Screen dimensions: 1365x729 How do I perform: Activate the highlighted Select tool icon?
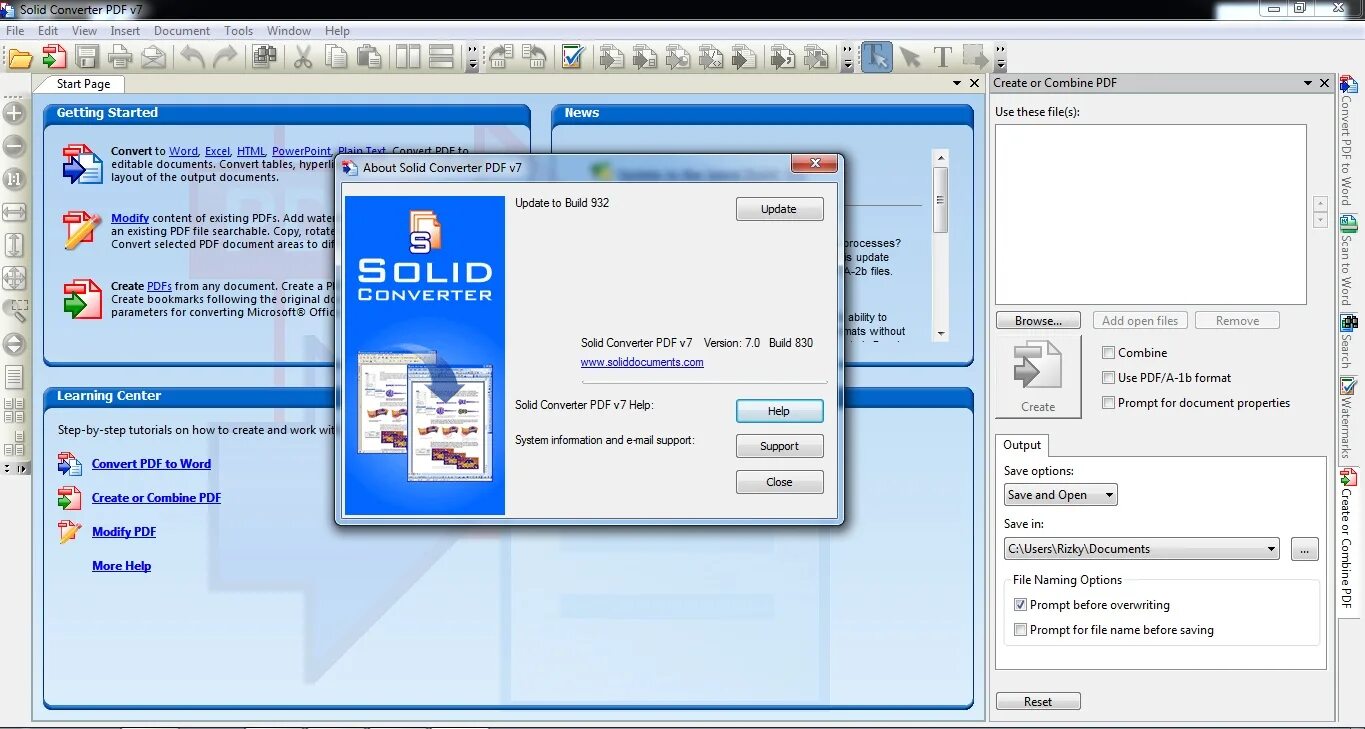click(x=876, y=57)
